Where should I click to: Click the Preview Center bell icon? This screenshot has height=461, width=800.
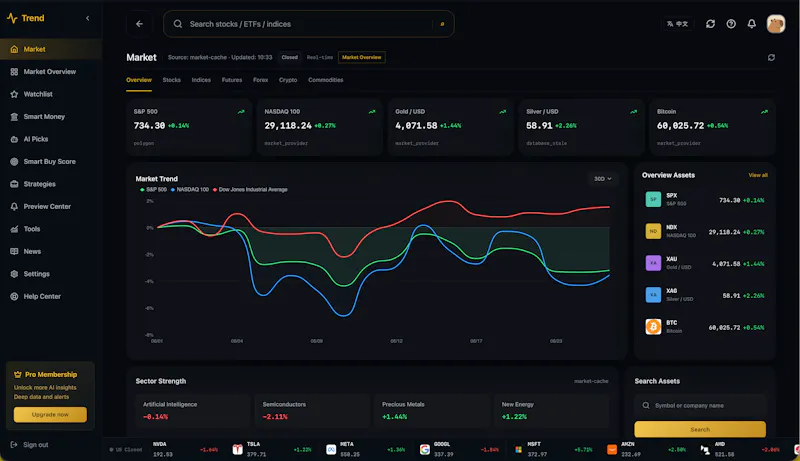(x=14, y=207)
